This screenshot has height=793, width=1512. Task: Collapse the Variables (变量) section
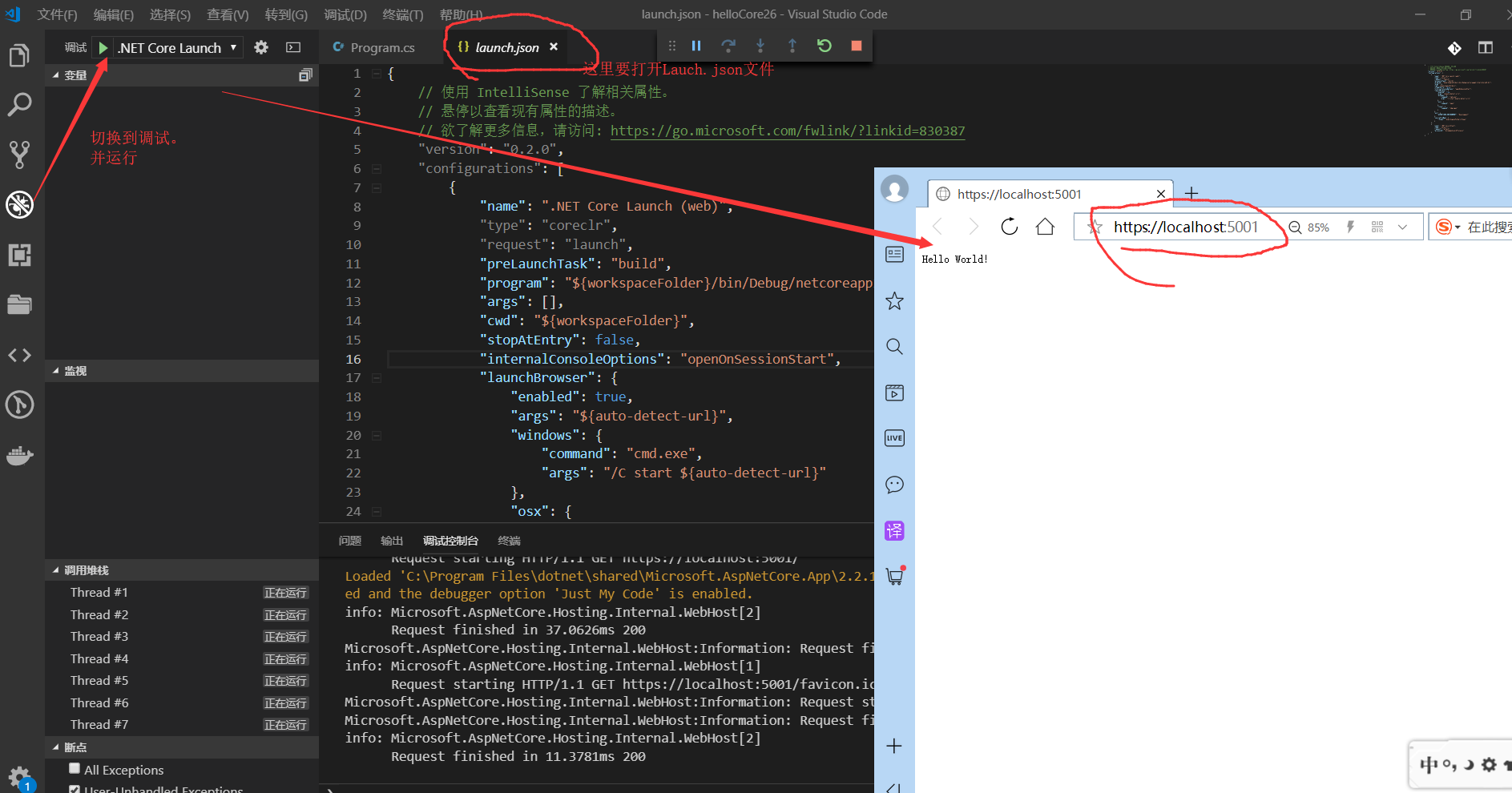pos(181,75)
